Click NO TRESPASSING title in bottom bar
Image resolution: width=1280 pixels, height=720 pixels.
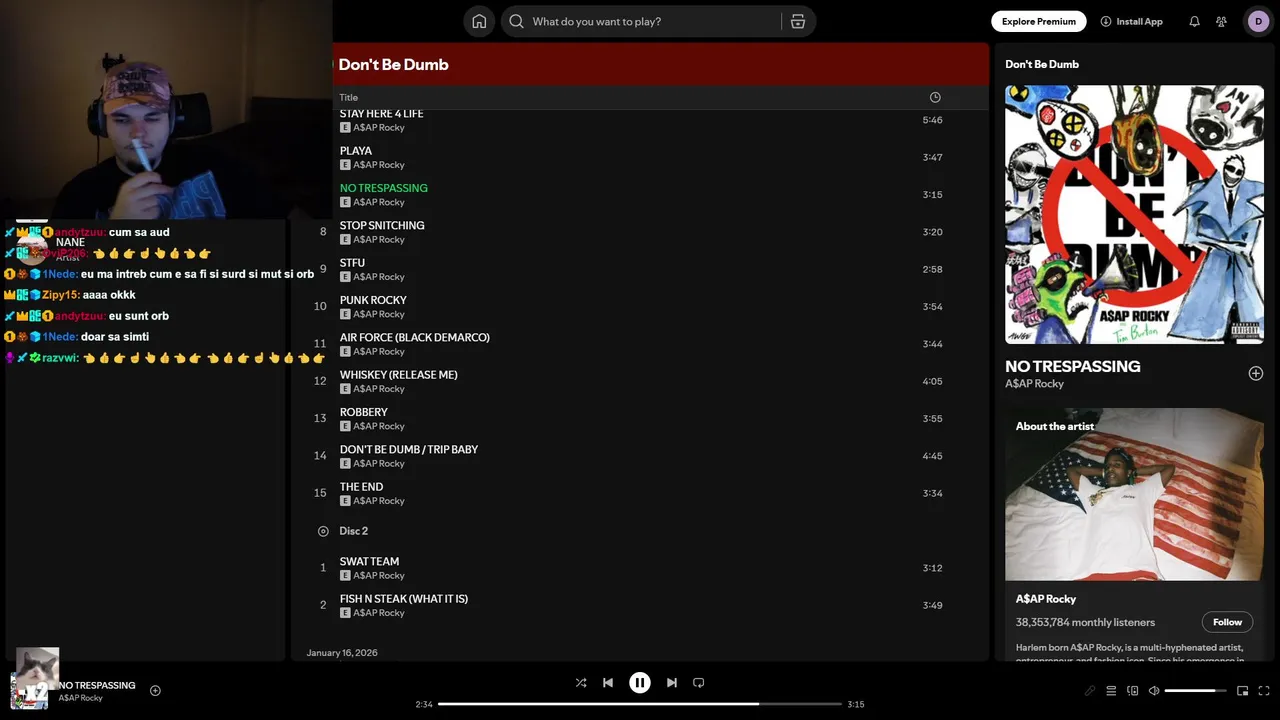[x=97, y=685]
